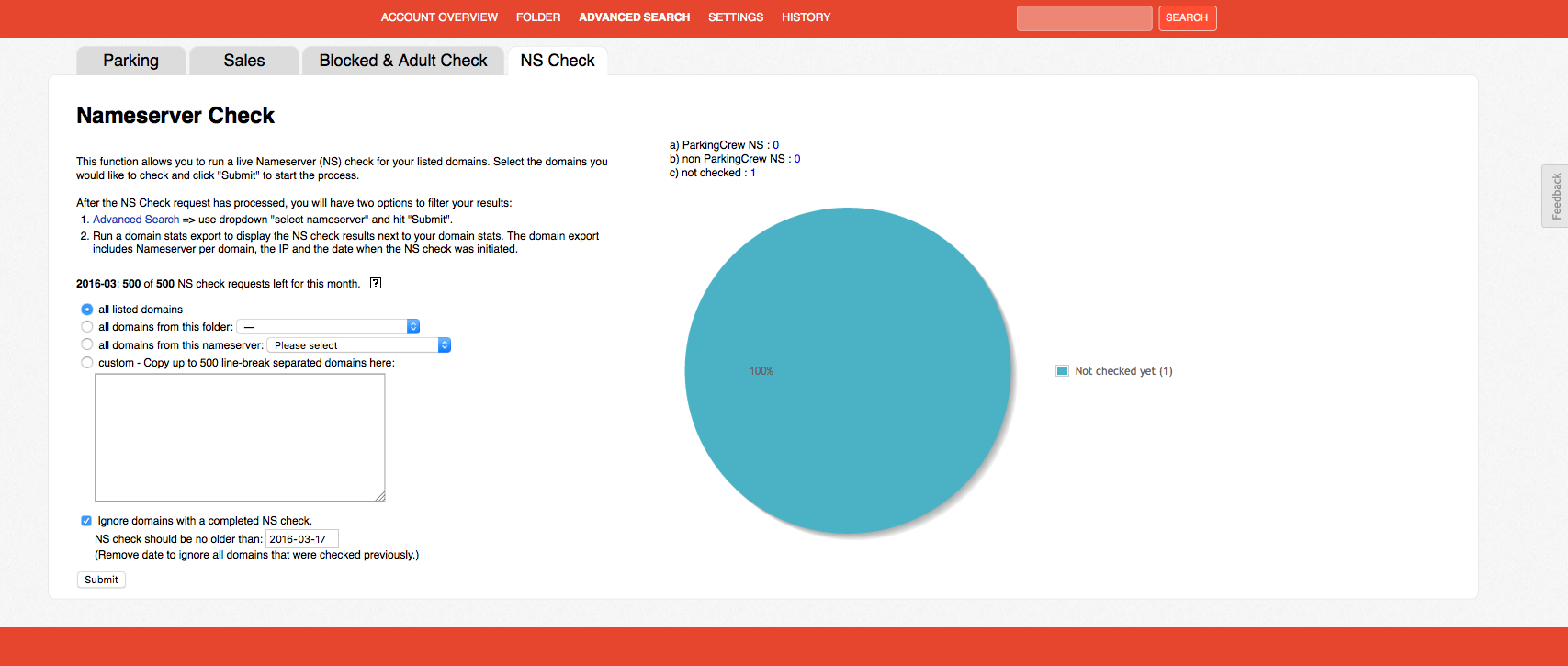This screenshot has height=666, width=1568.
Task: Click the NS check date field
Action: click(301, 539)
